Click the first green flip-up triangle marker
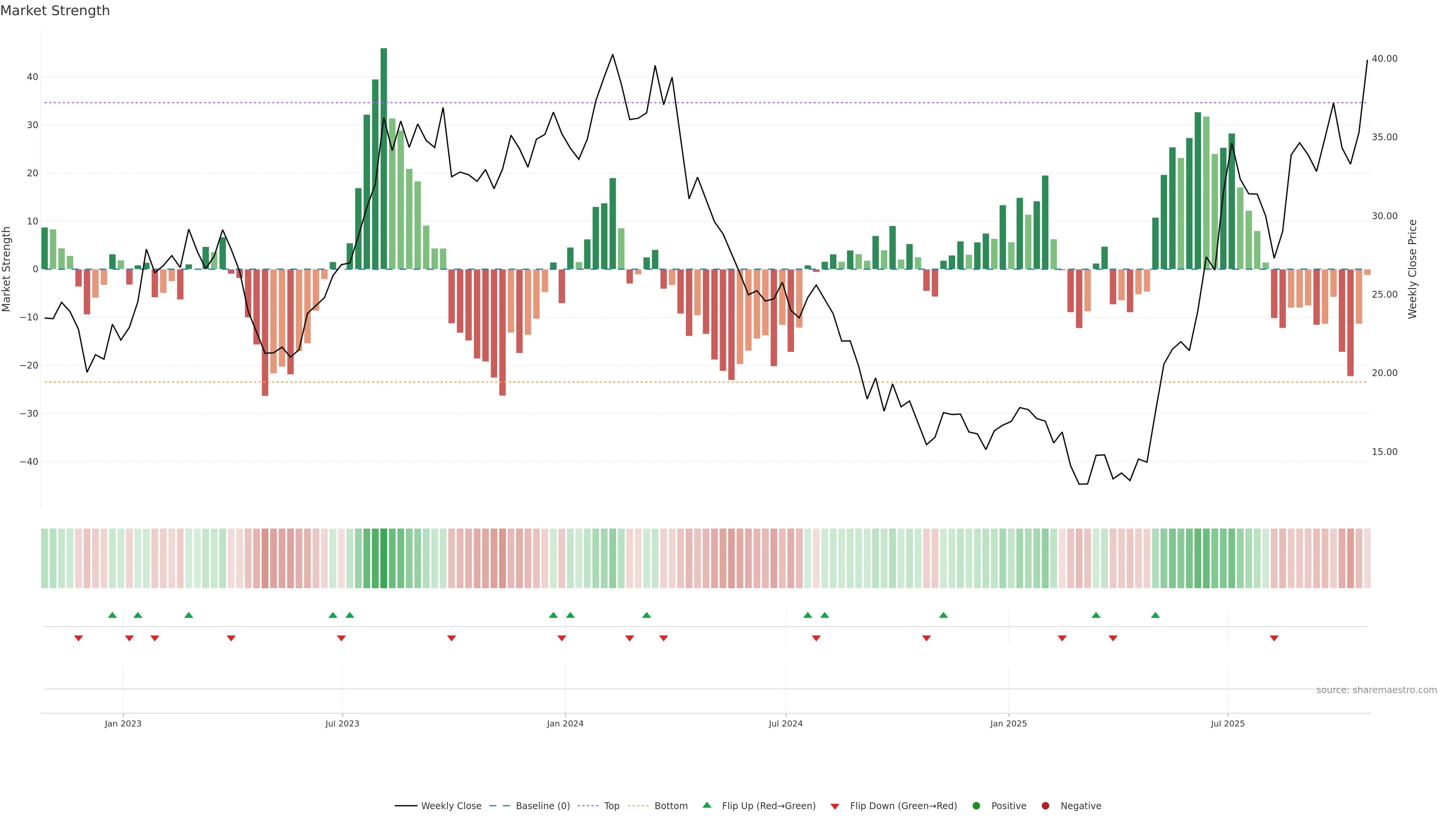 113,615
